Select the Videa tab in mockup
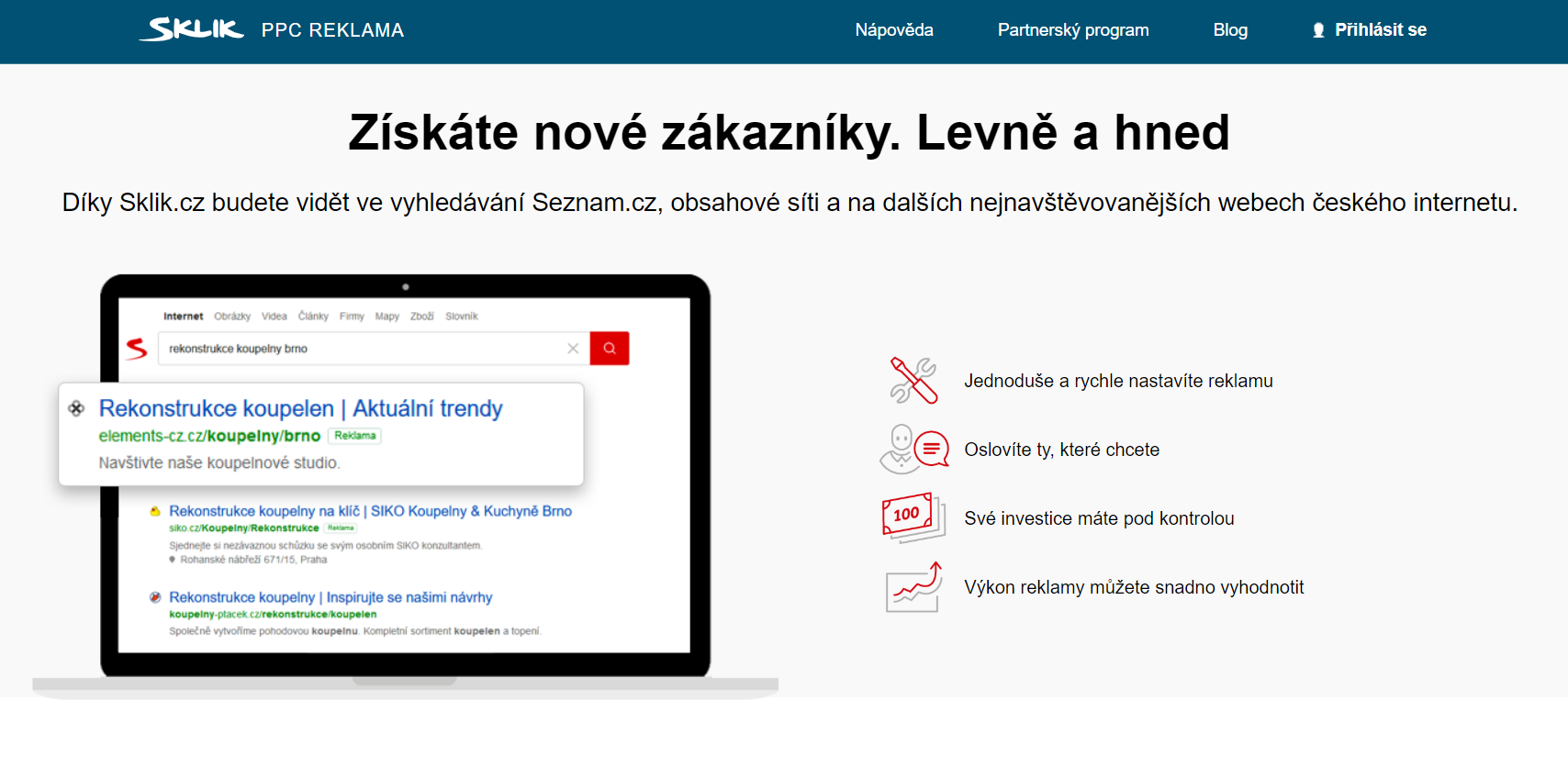This screenshot has width=1568, height=778. click(x=274, y=317)
